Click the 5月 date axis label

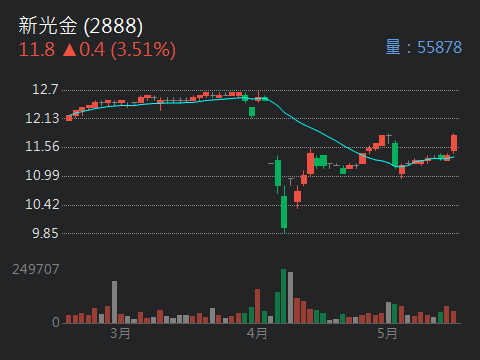point(387,333)
